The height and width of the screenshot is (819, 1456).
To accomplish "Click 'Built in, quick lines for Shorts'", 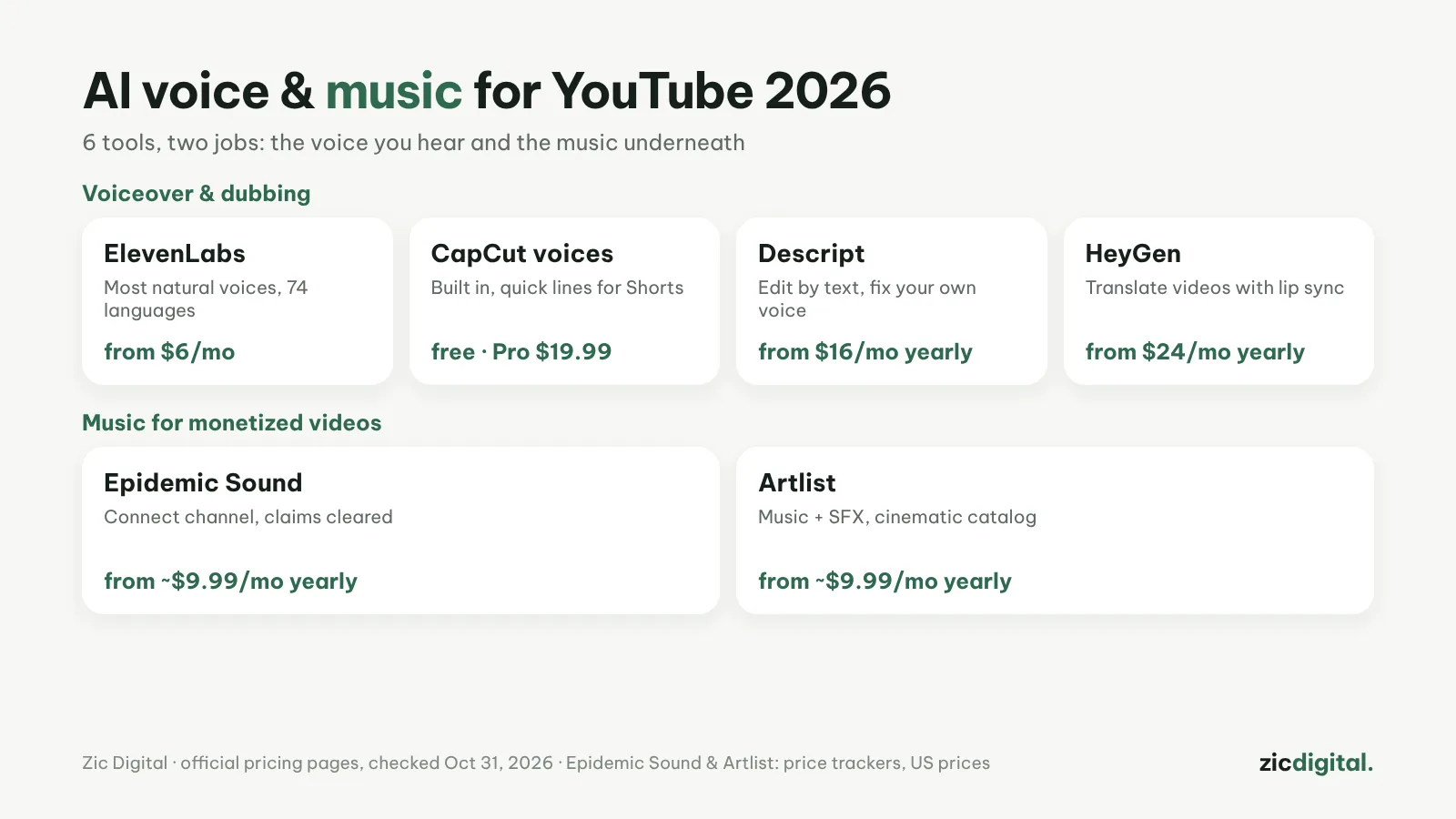I will (557, 288).
